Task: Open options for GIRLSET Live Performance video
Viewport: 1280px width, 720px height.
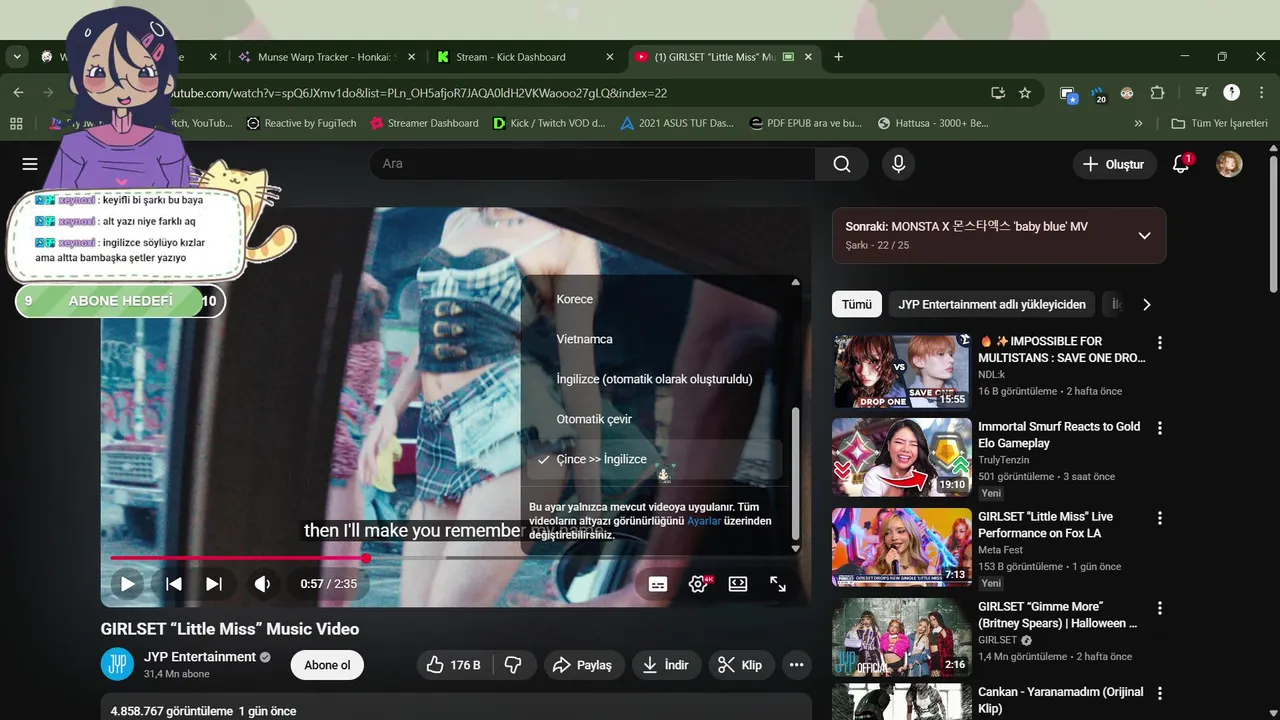Action: [1160, 518]
